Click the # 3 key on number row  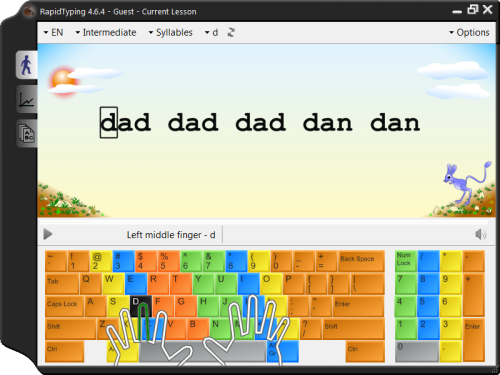coord(123,261)
